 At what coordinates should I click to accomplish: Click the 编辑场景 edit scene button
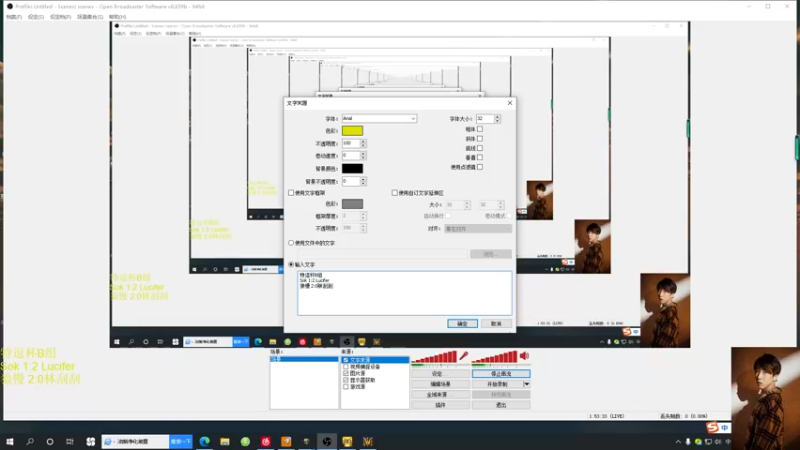[x=440, y=384]
